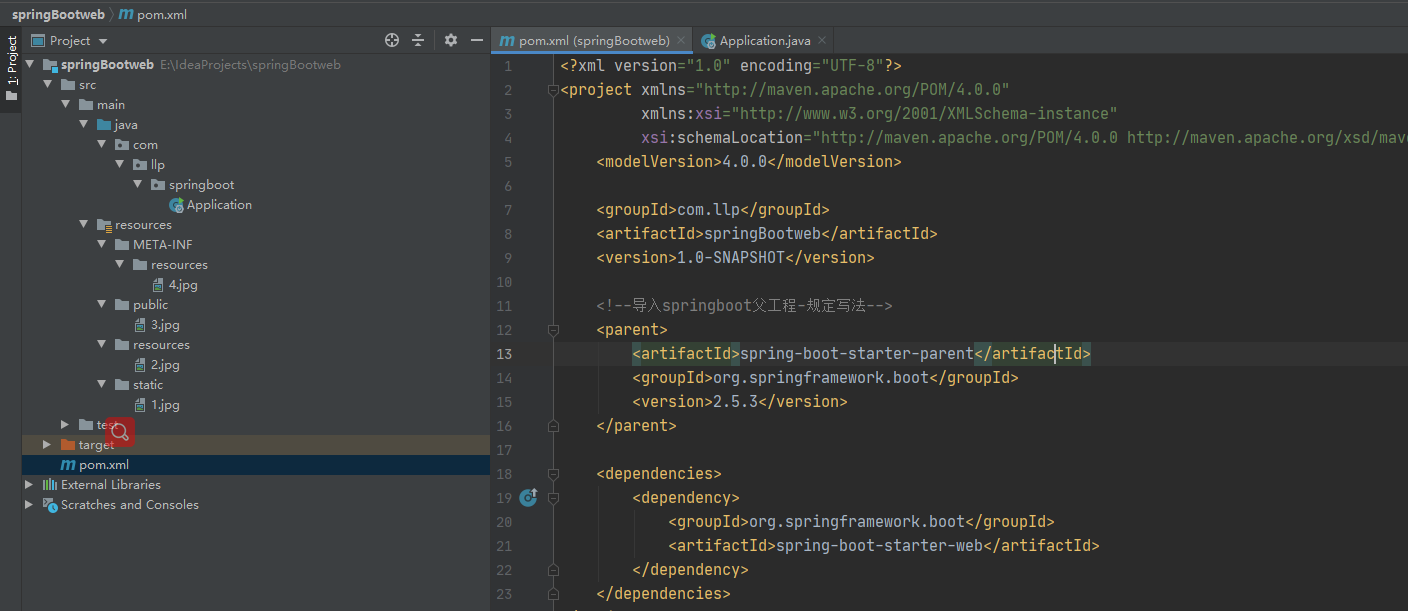
Task: Collapse the springBootweb root node
Action: (x=30, y=64)
